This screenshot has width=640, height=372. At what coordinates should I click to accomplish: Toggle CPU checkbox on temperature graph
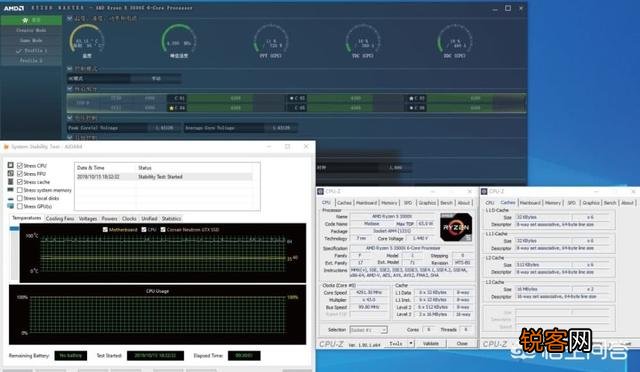pyautogui.click(x=144, y=229)
